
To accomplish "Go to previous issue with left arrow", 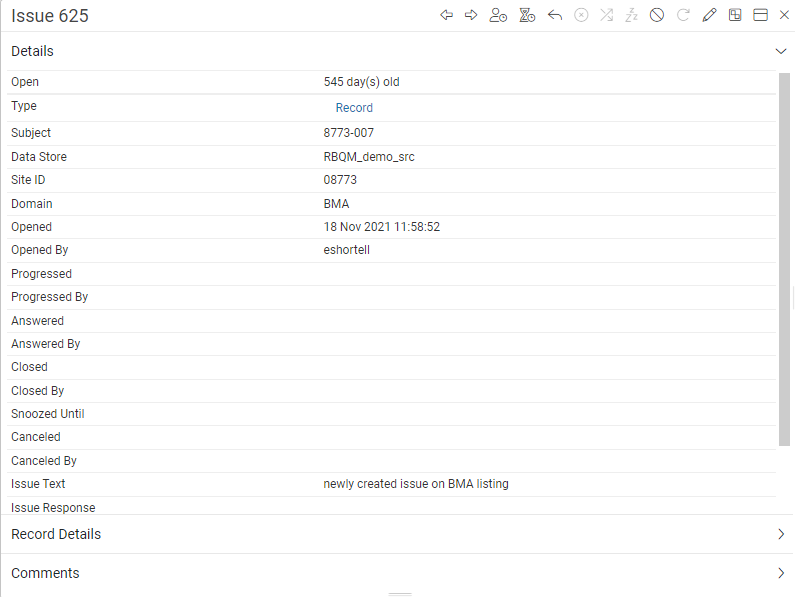I will [446, 15].
